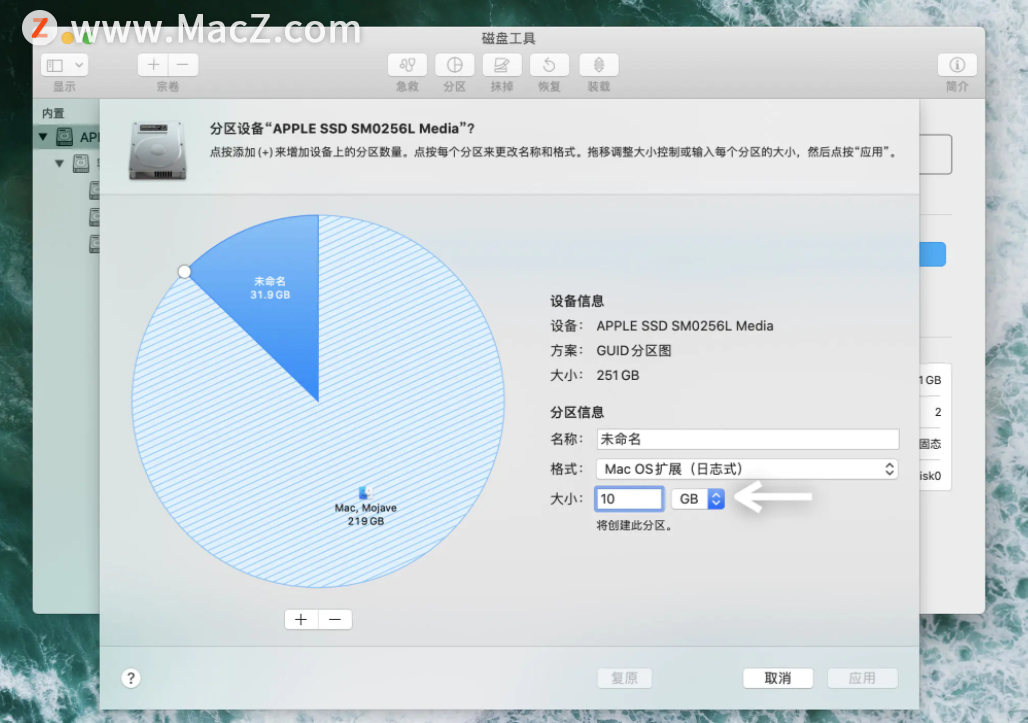
Task: Click the remove volume minus toolbar button
Action: (183, 65)
